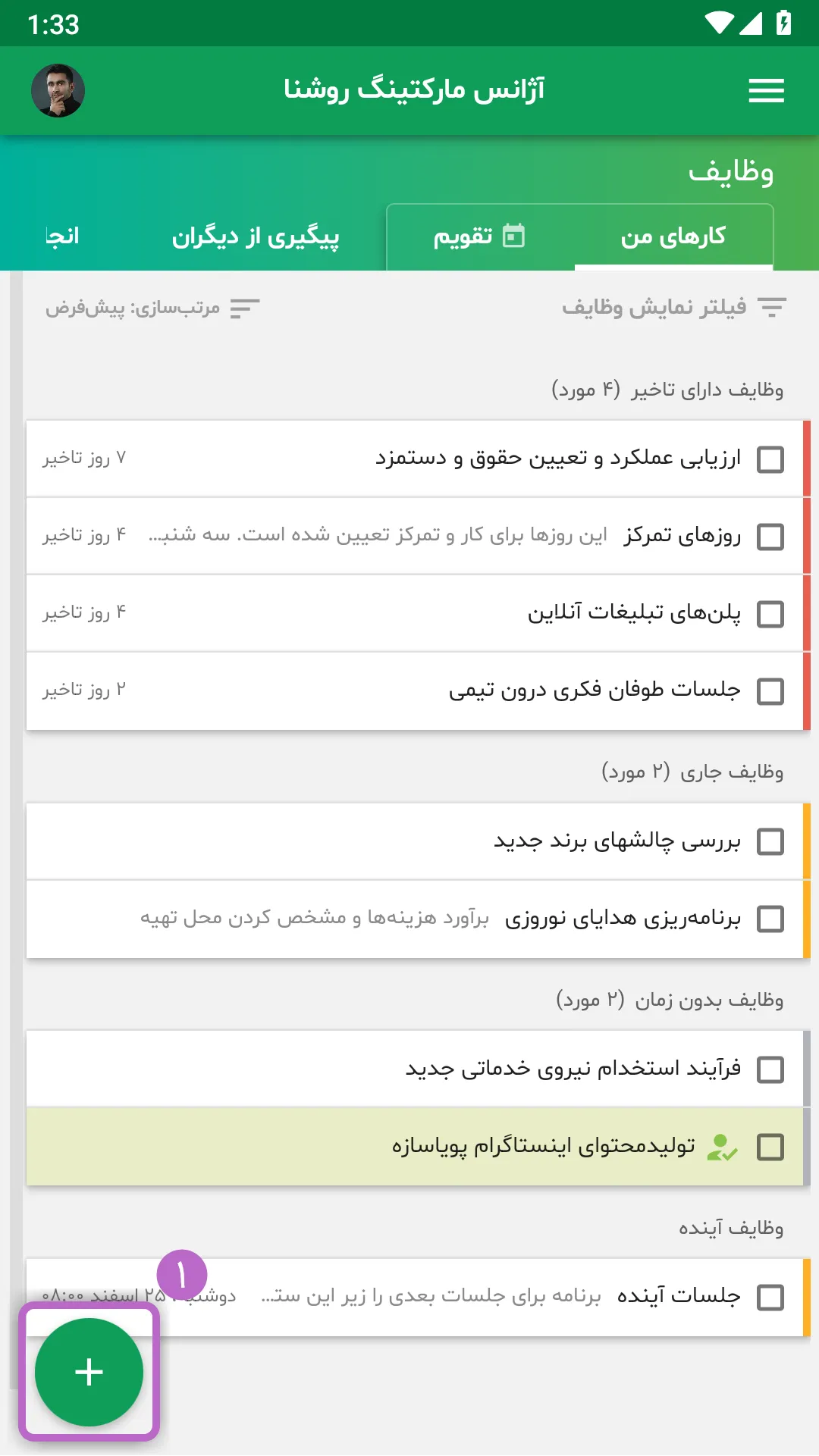Check the روزهای تمرکز task checkbox
This screenshot has width=819, height=1456.
(x=770, y=537)
